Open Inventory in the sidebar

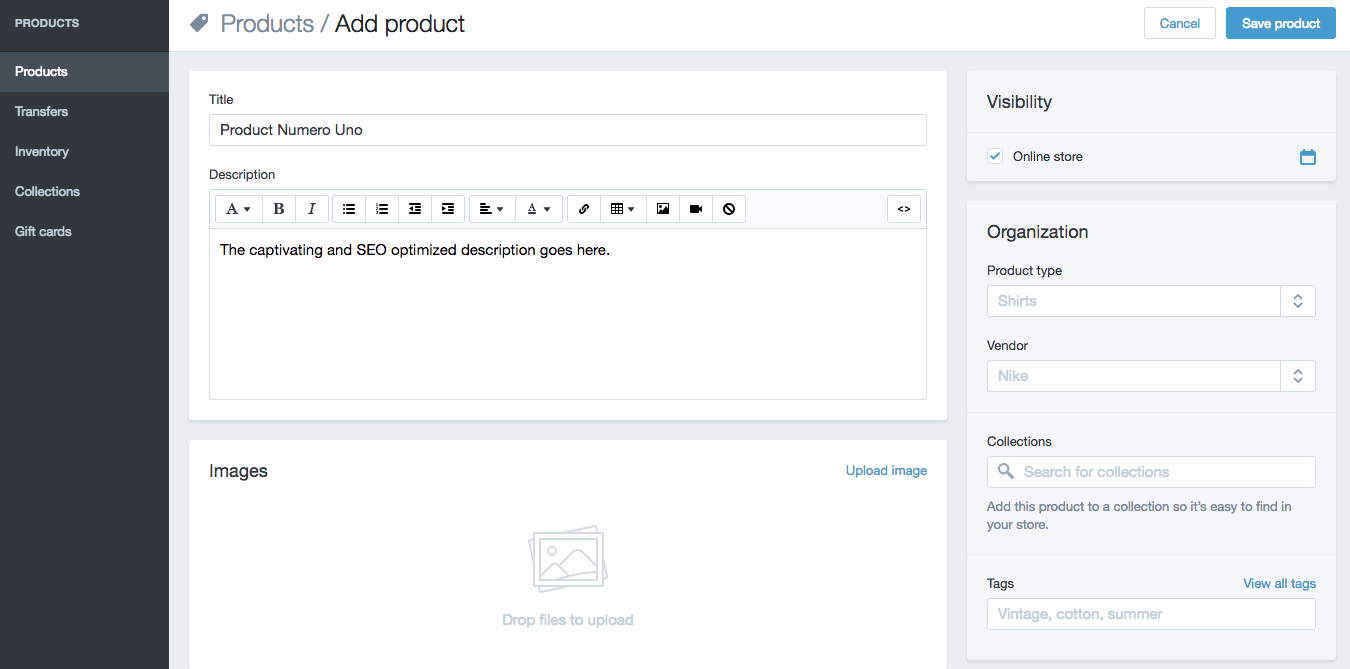84,152
